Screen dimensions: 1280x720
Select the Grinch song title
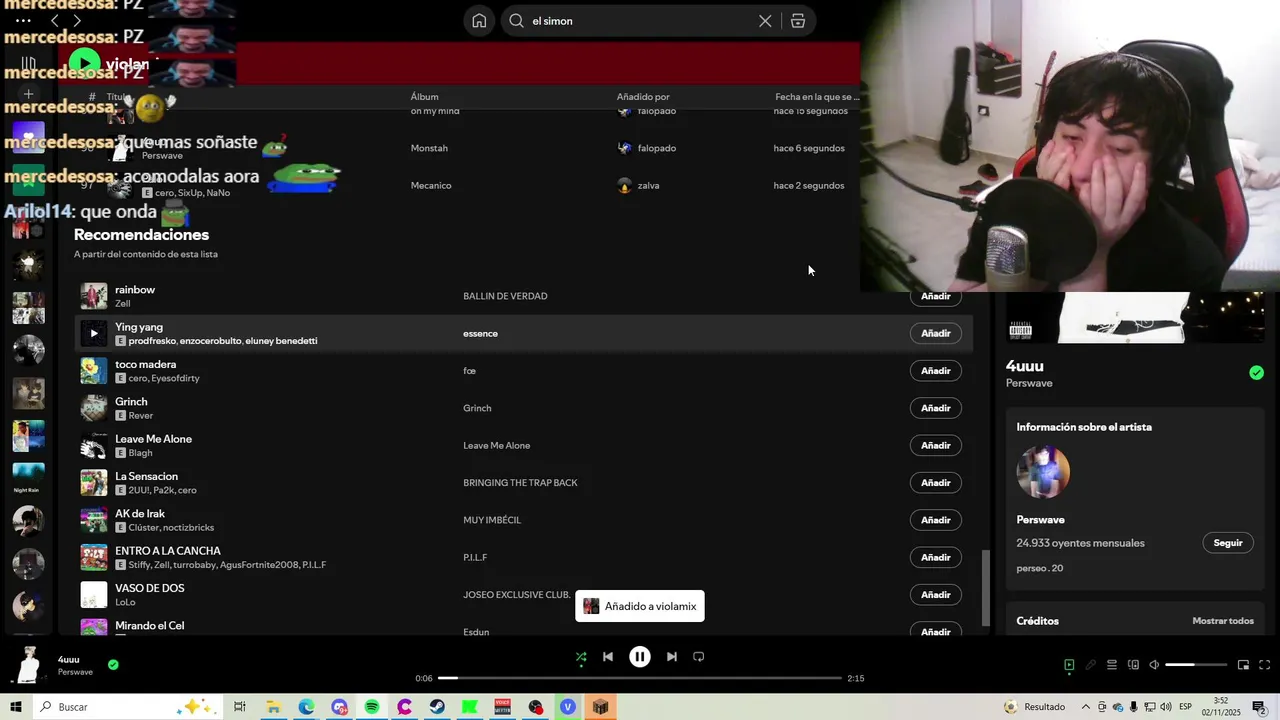pyautogui.click(x=131, y=402)
